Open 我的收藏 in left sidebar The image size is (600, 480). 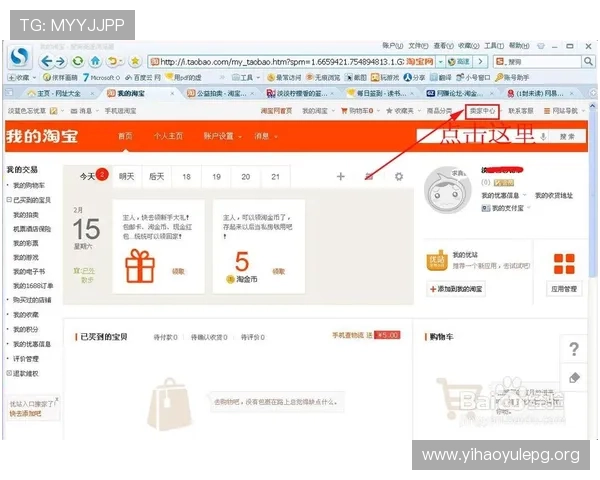(x=26, y=315)
